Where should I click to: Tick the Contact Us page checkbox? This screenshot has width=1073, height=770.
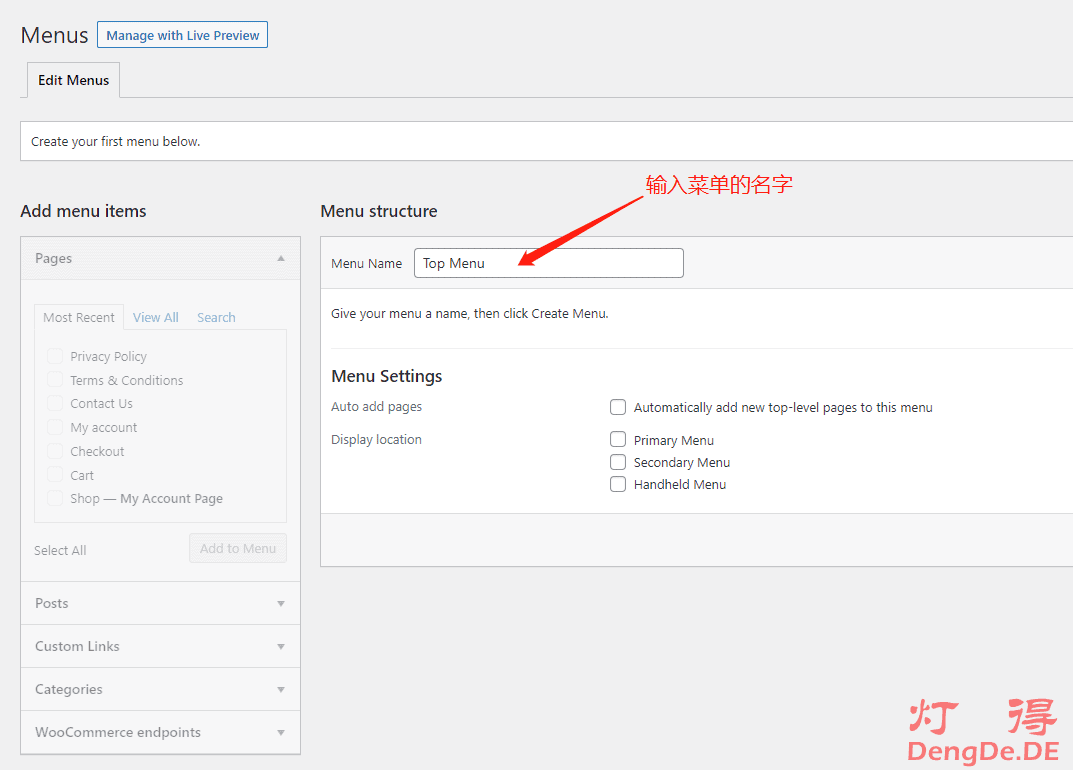tap(55, 403)
